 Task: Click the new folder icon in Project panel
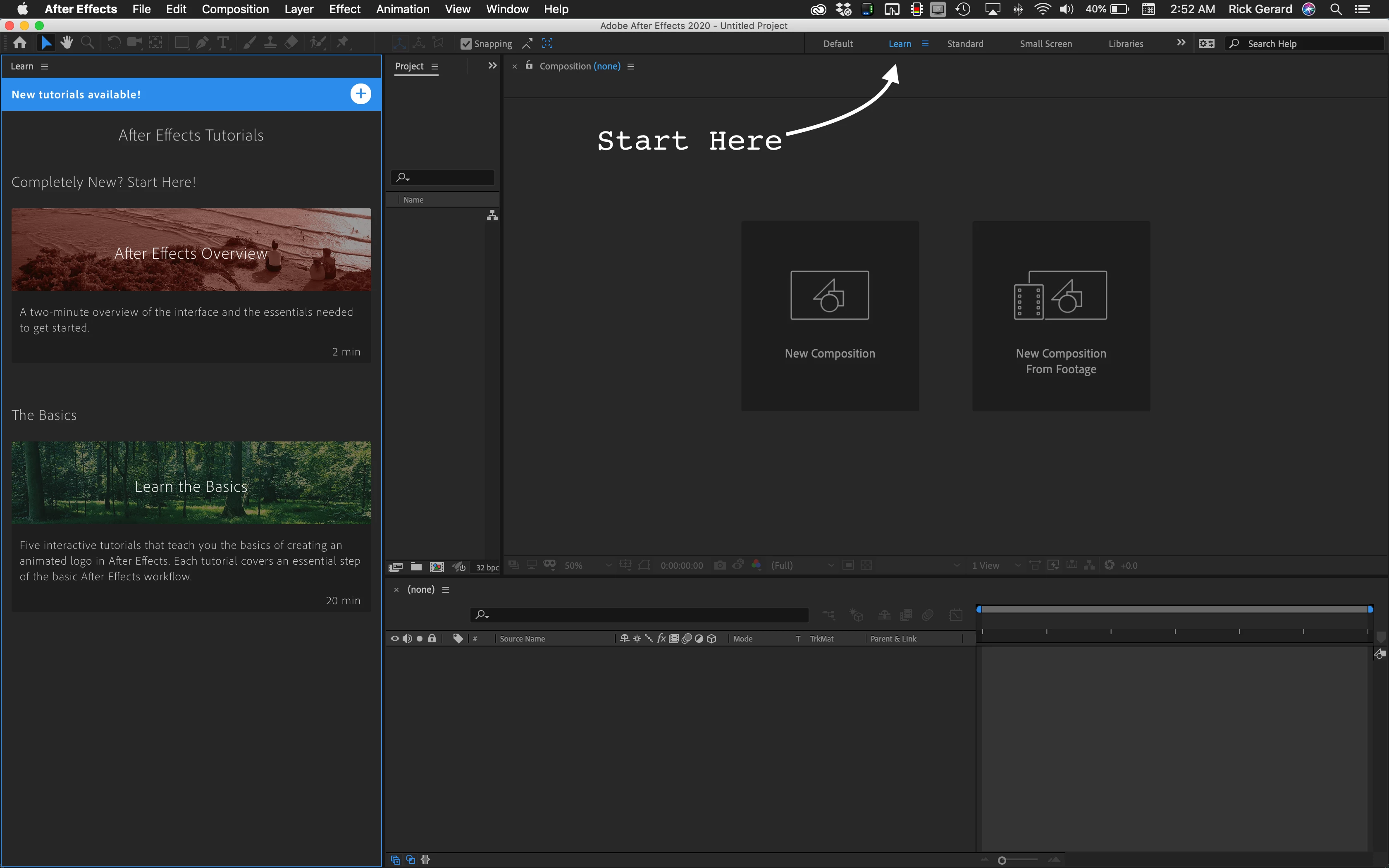(416, 567)
